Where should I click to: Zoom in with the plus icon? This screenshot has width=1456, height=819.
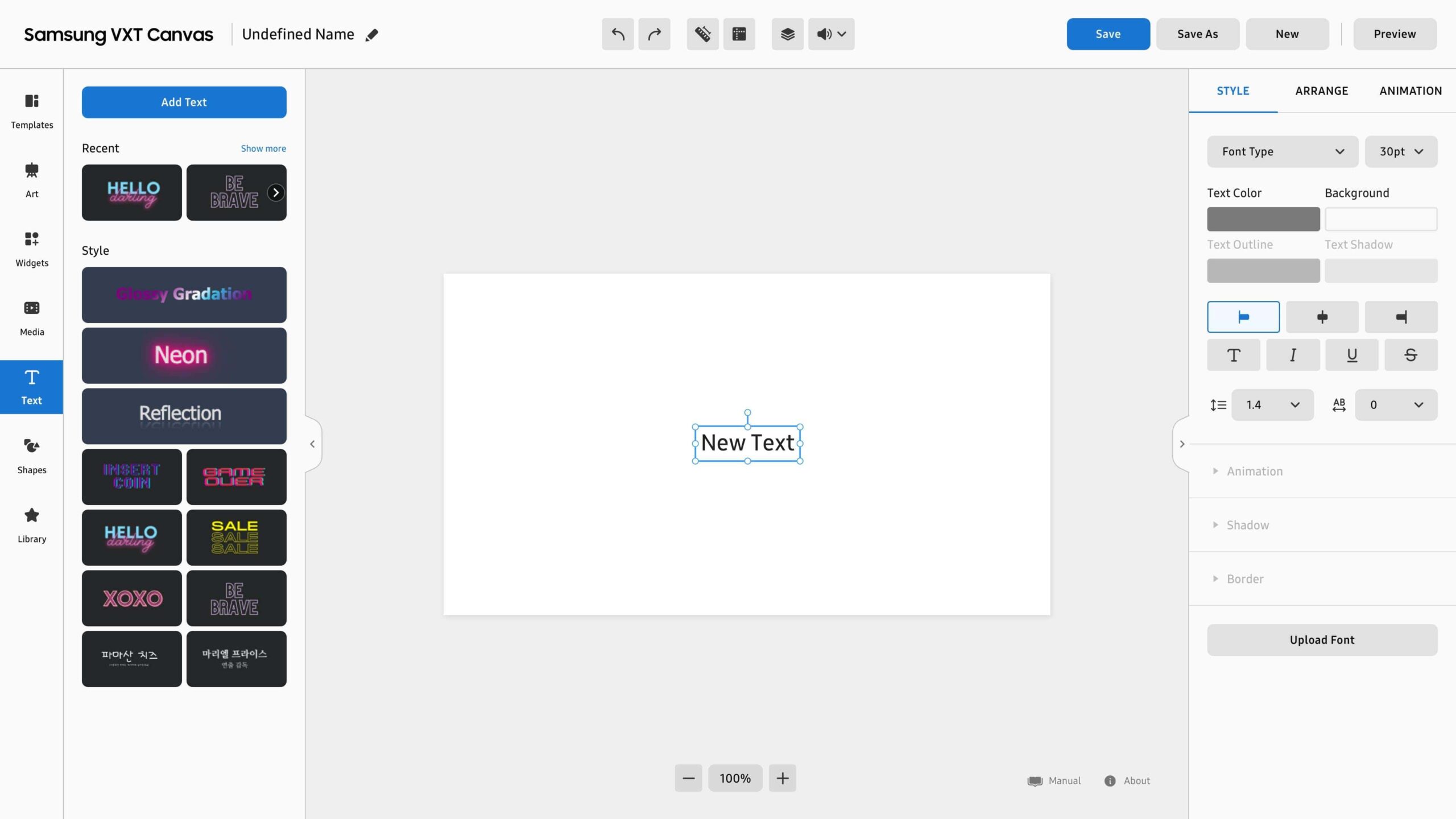coord(782,778)
